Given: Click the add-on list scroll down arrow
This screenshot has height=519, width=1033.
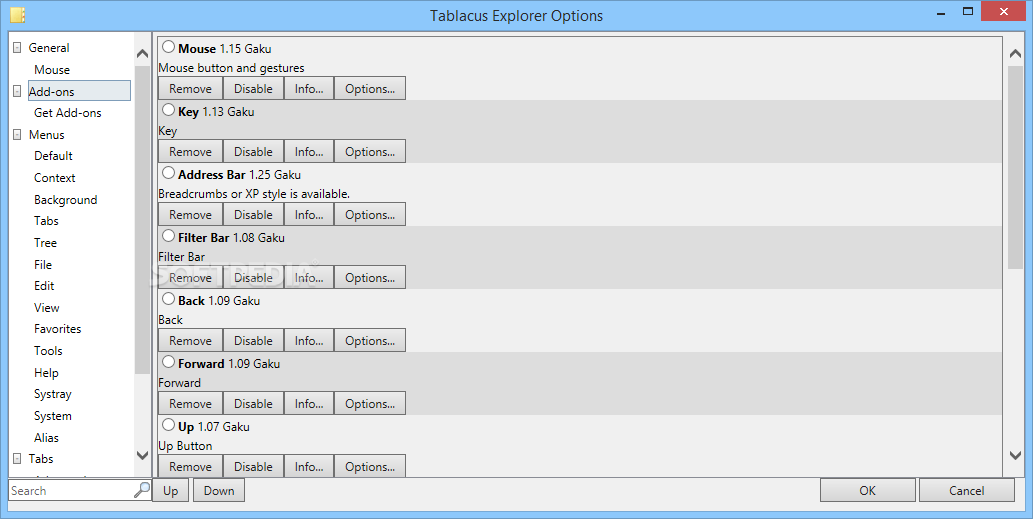Looking at the screenshot, I should [1015, 455].
